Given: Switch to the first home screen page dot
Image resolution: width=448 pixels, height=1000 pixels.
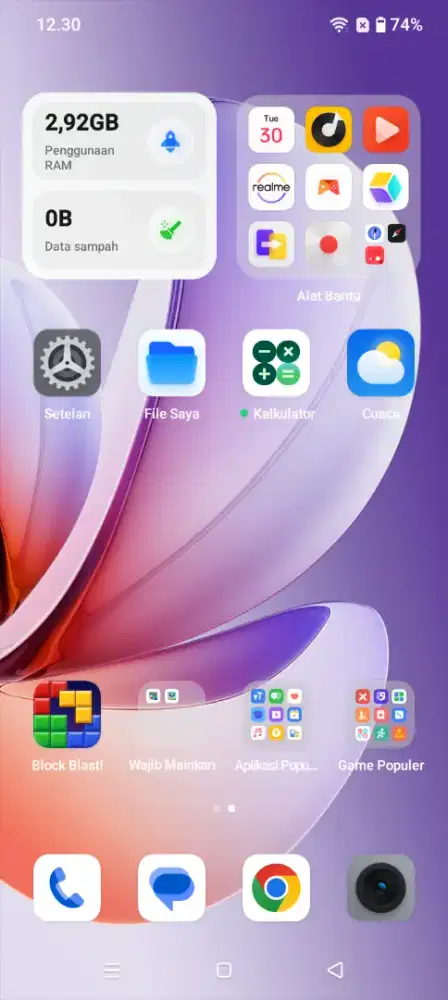Looking at the screenshot, I should (x=216, y=808).
